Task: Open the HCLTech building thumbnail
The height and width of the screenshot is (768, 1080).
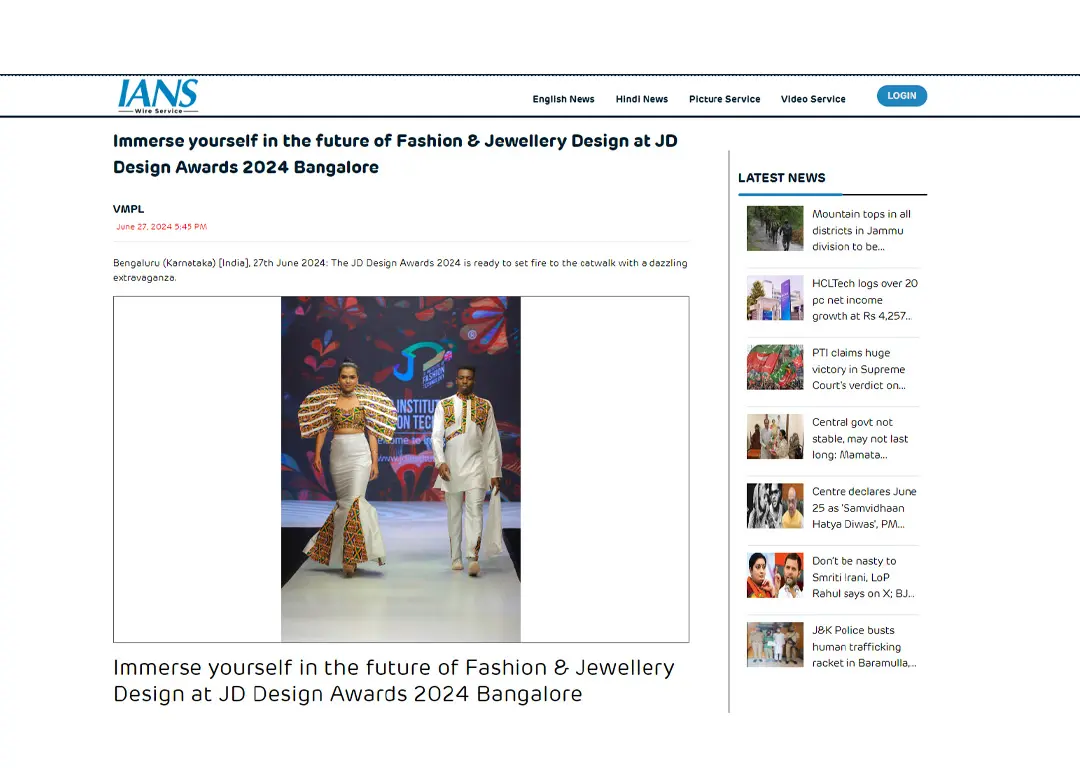Action: (775, 298)
